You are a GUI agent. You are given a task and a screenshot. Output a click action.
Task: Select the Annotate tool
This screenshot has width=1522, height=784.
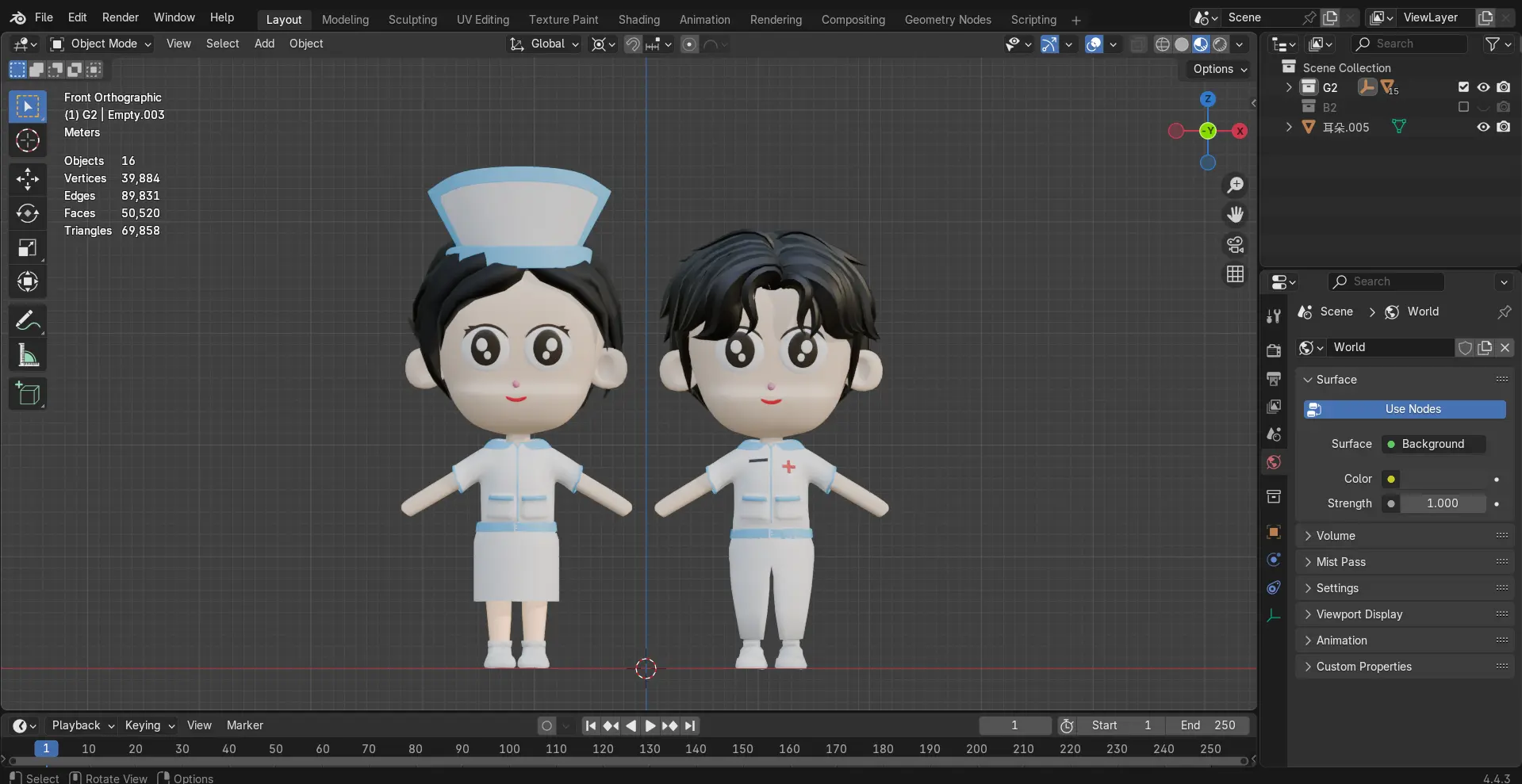click(x=28, y=319)
